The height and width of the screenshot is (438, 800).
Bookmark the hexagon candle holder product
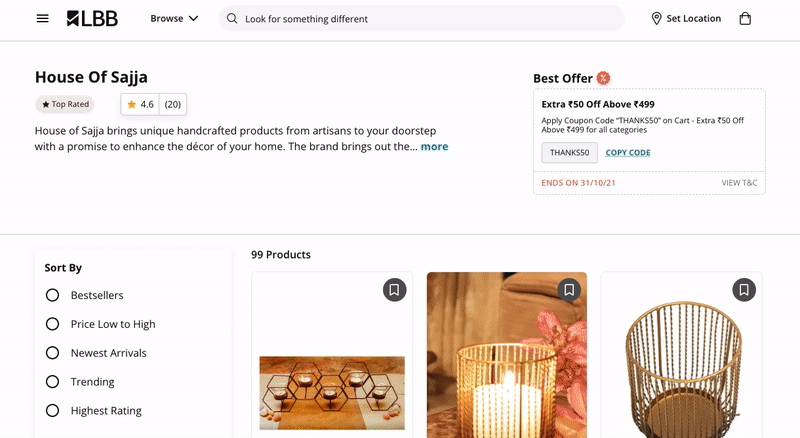[394, 290]
